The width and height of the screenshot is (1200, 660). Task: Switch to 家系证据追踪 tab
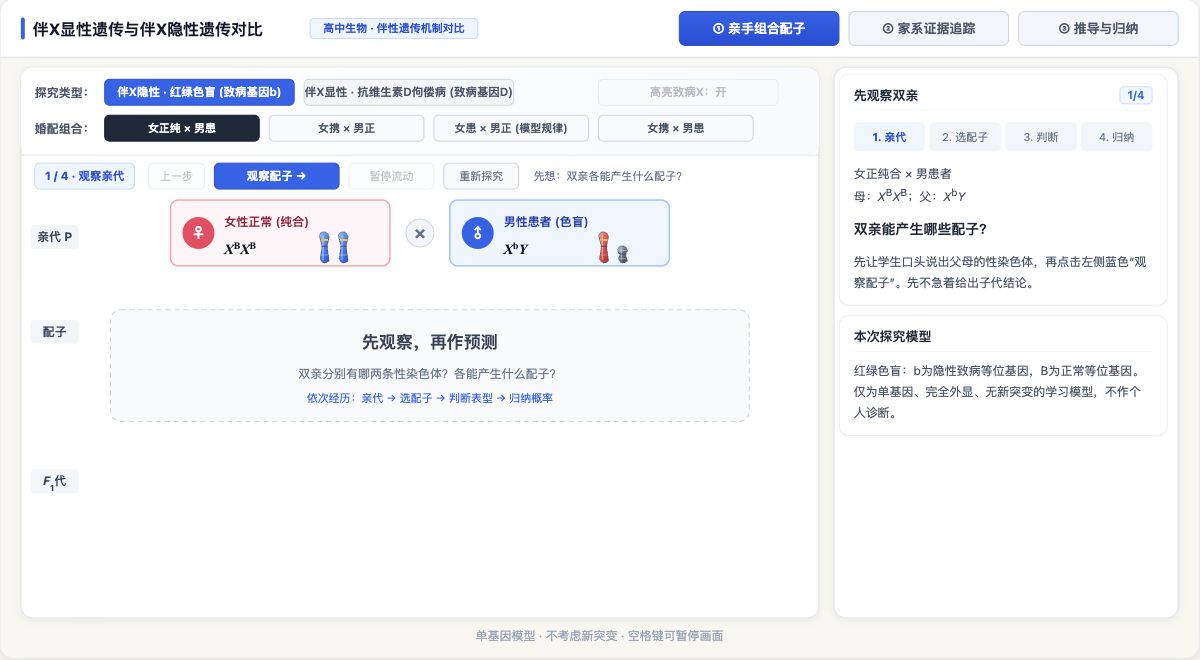929,28
